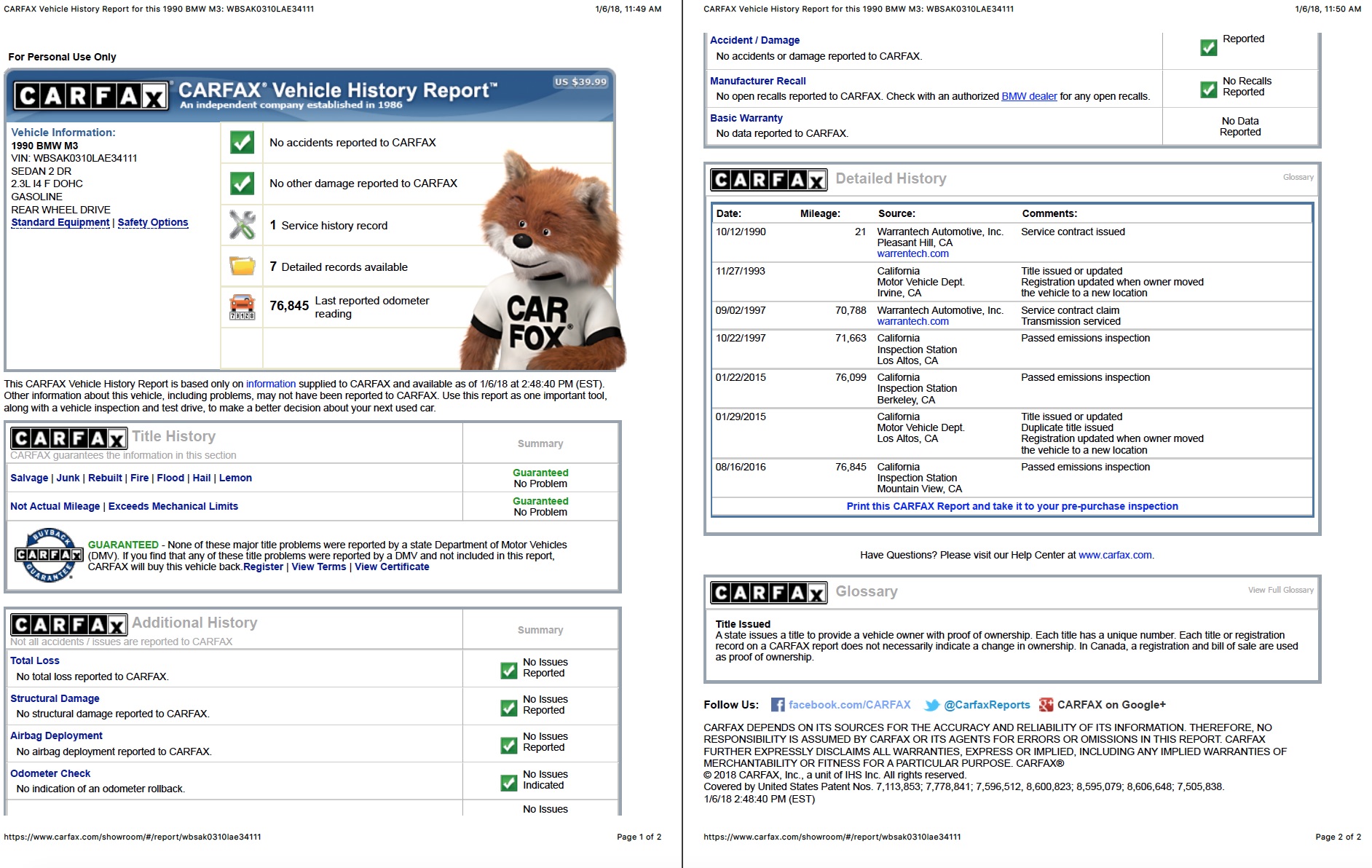This screenshot has width=1372, height=868.
Task: Click the Manufacturer Recall No Recalls checkmark
Action: [x=1209, y=90]
